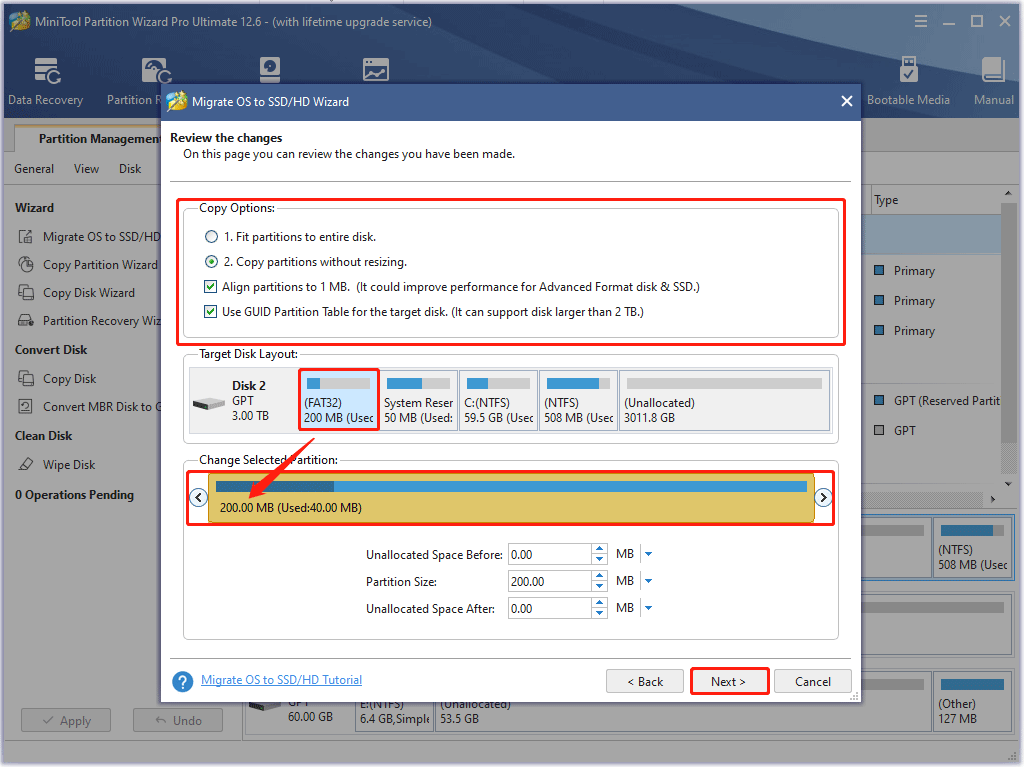1025x767 pixels.
Task: Select C:(NTFS) 59.5 GB partition block
Action: click(498, 400)
